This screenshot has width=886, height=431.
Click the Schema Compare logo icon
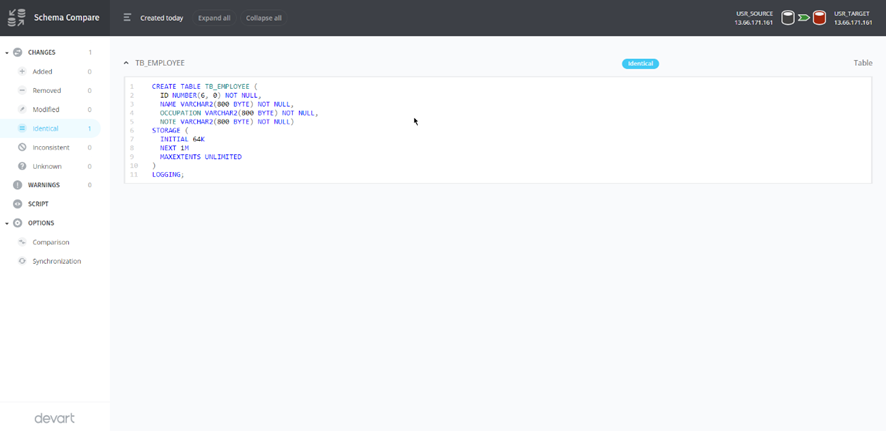pyautogui.click(x=17, y=18)
